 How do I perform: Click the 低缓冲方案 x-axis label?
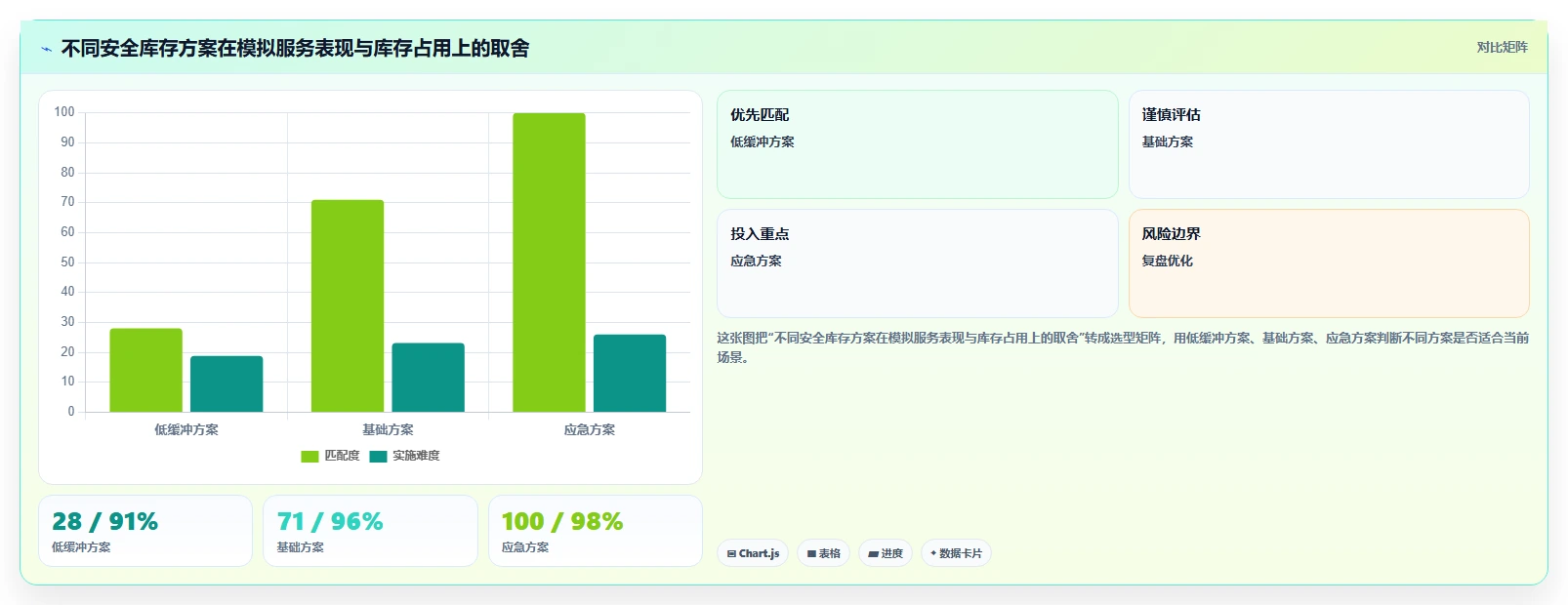(186, 429)
